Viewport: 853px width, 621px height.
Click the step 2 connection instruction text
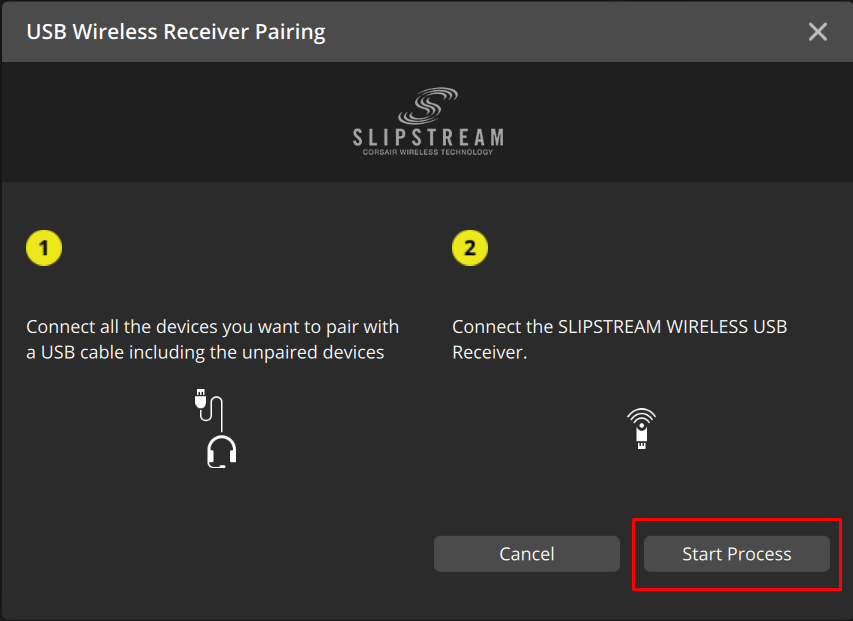pos(619,339)
